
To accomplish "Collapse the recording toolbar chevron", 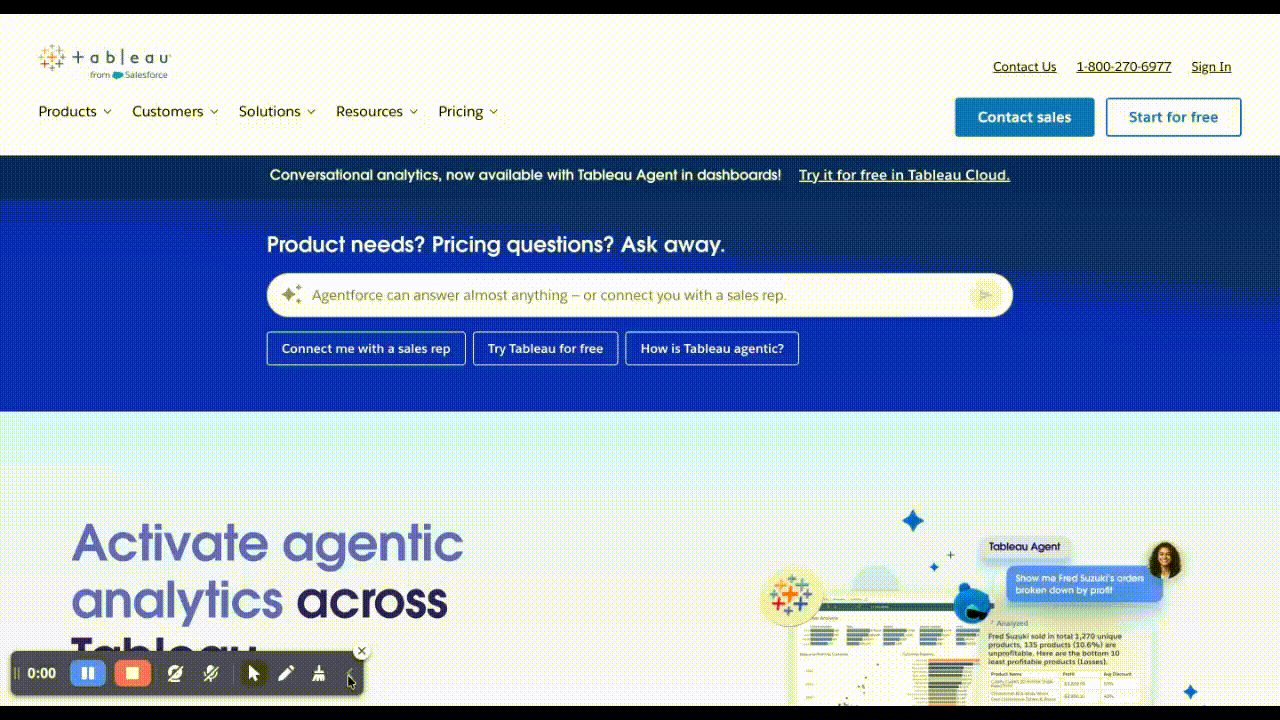I will 350,675.
